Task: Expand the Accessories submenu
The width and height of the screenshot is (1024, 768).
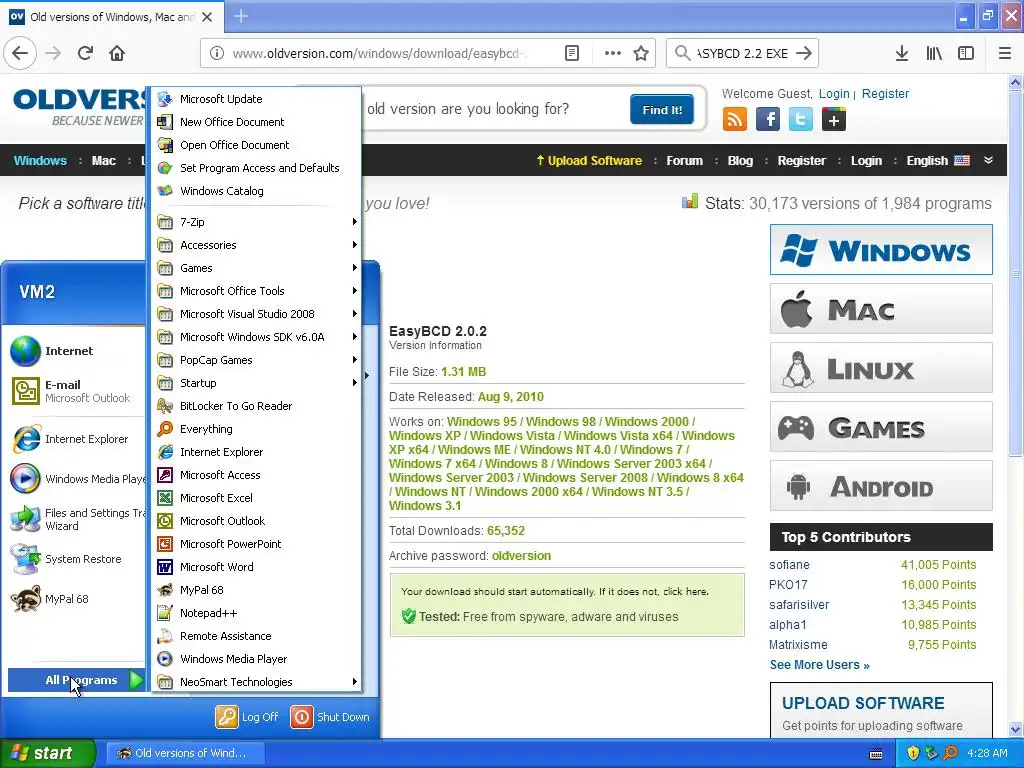Action: [x=257, y=245]
